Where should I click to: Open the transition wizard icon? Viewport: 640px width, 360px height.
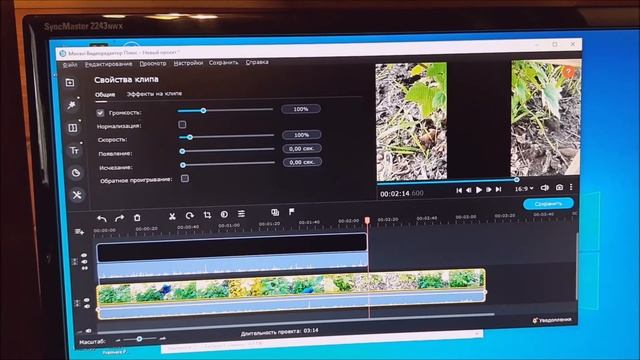pos(275,212)
